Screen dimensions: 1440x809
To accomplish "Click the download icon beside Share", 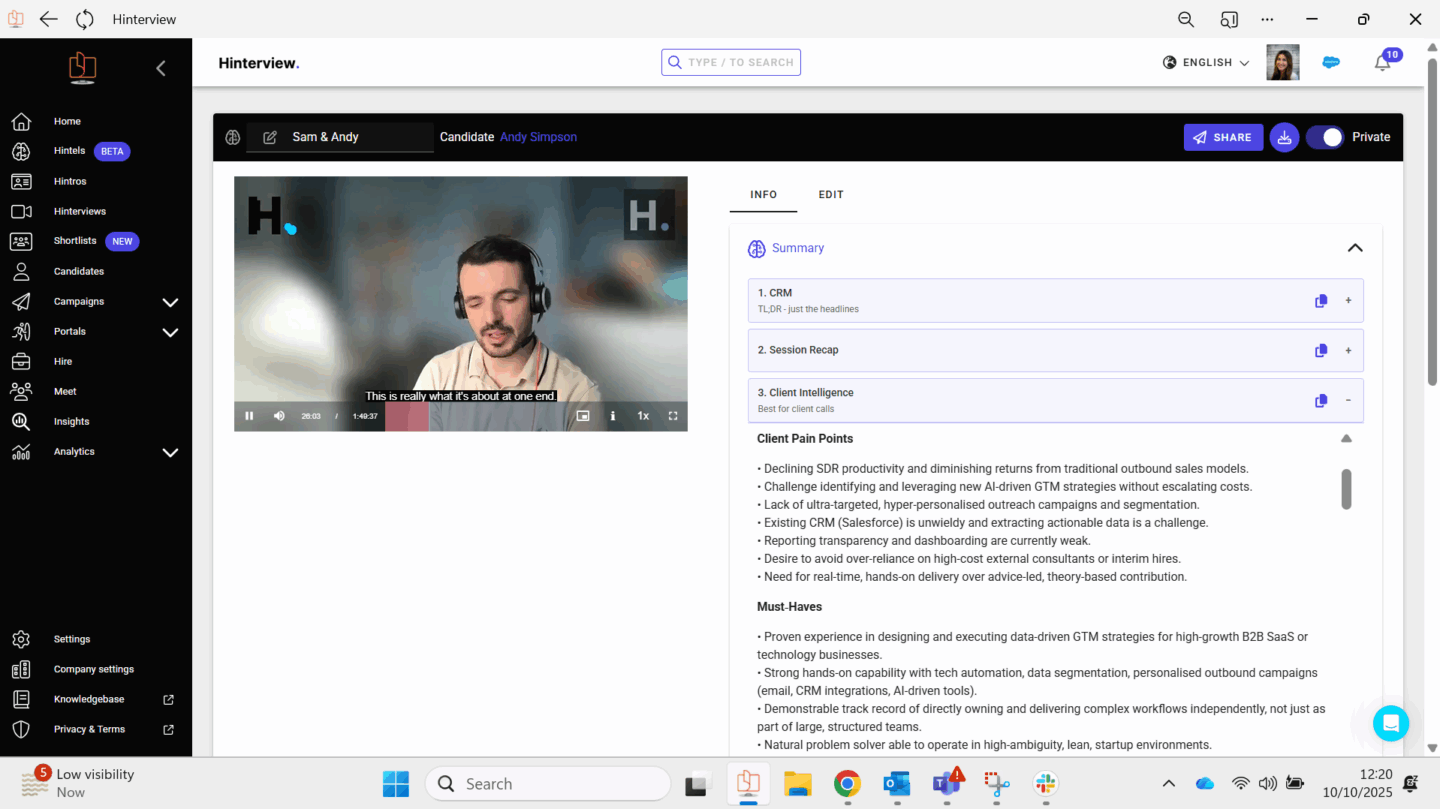I will (1284, 137).
